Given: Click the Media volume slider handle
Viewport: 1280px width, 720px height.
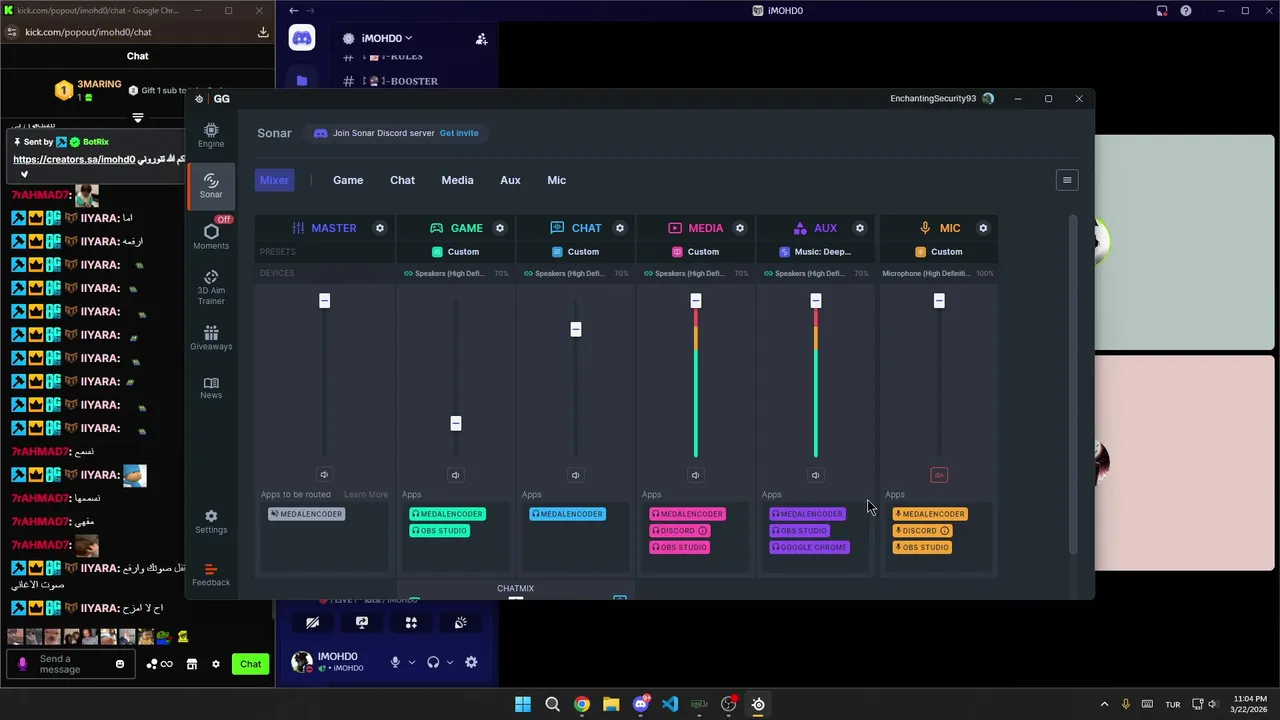Looking at the screenshot, I should tap(696, 301).
